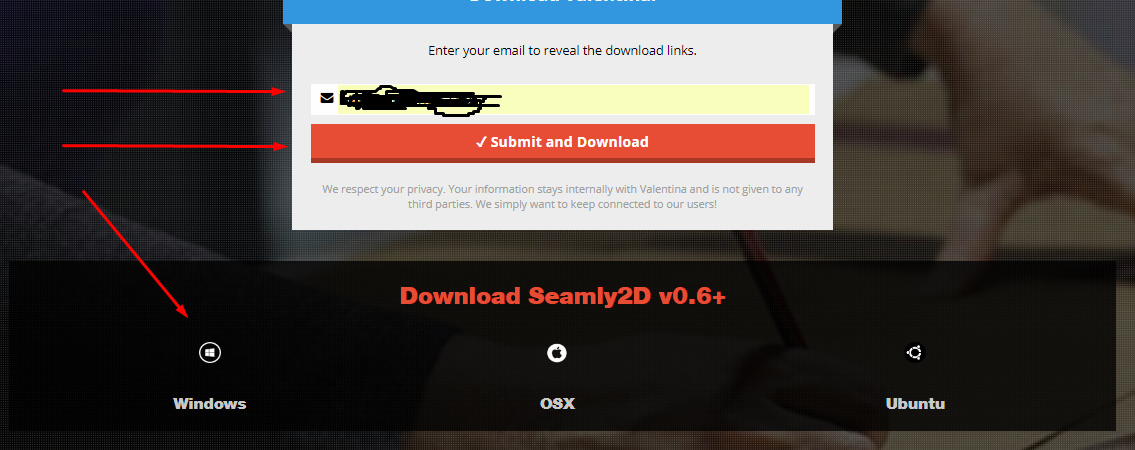
Task: Open the Windows download link text
Action: [210, 404]
